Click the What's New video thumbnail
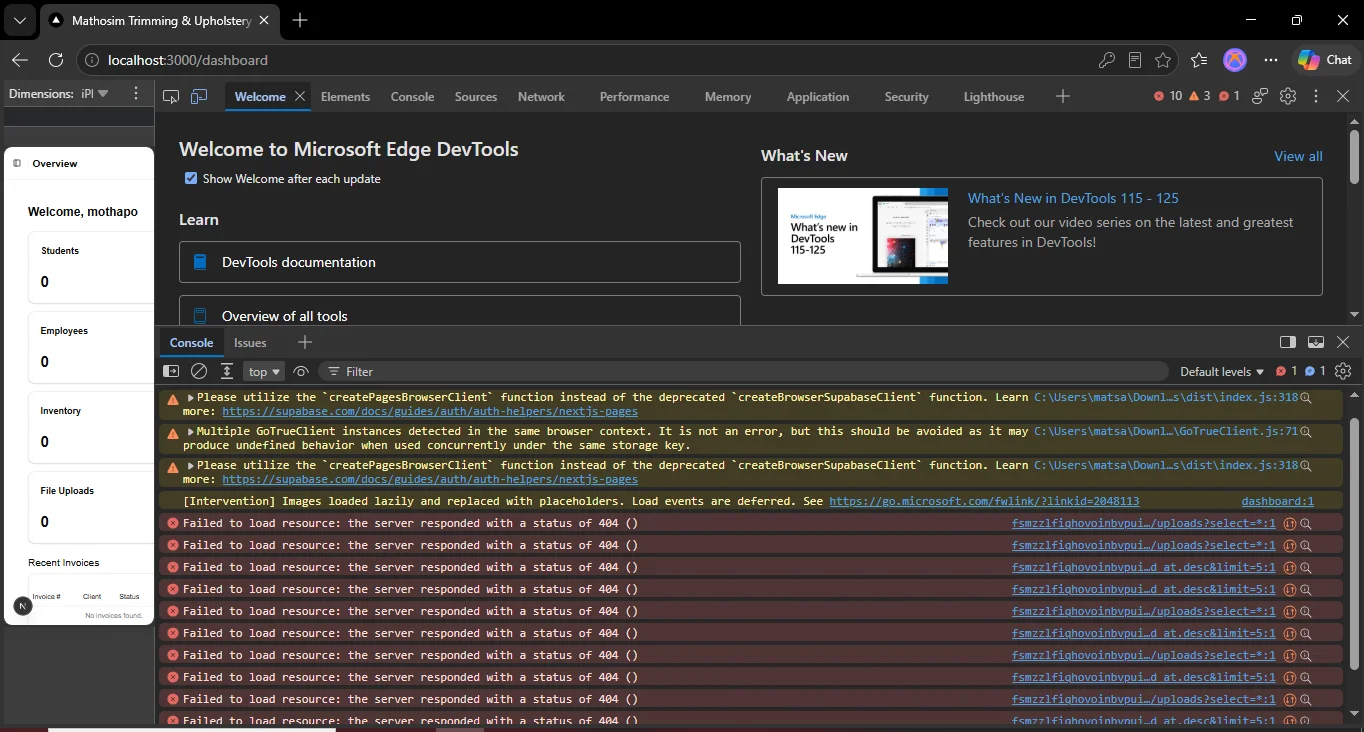Screen dimensions: 1364x732 (862, 236)
